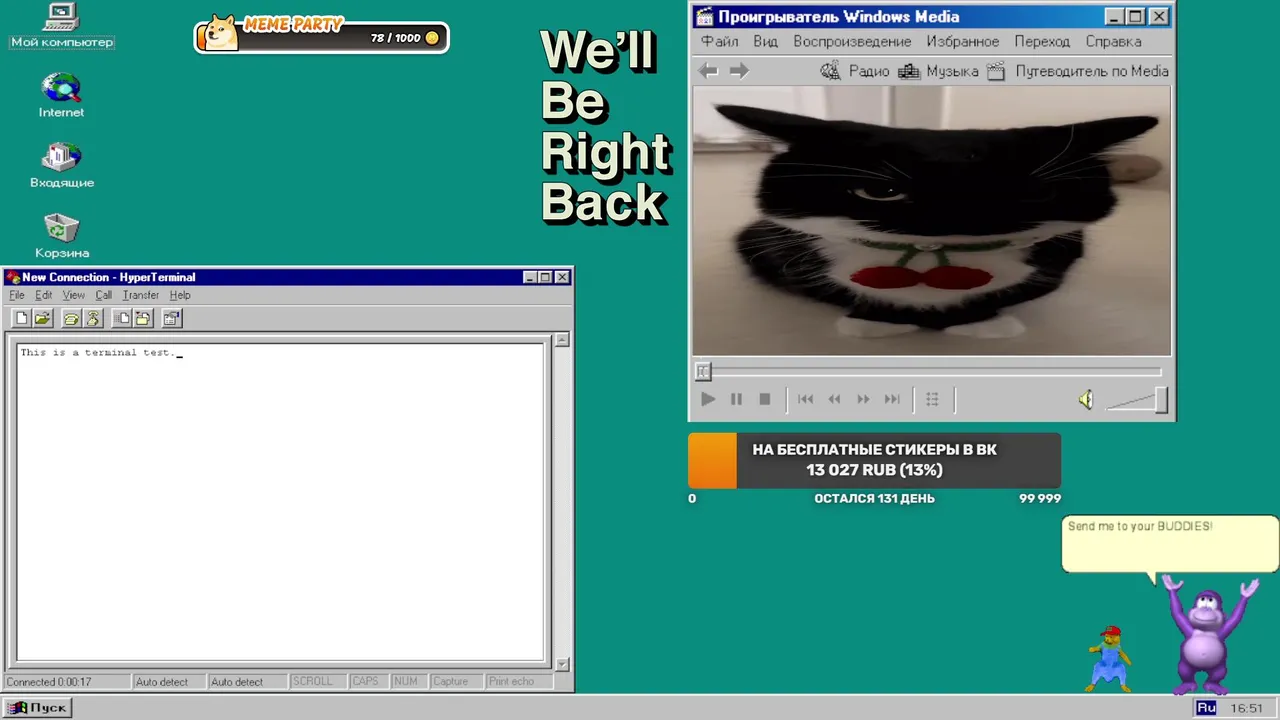Screen dimensions: 1280x720
Task: Click the back arrow in media player toolbar
Action: point(709,71)
